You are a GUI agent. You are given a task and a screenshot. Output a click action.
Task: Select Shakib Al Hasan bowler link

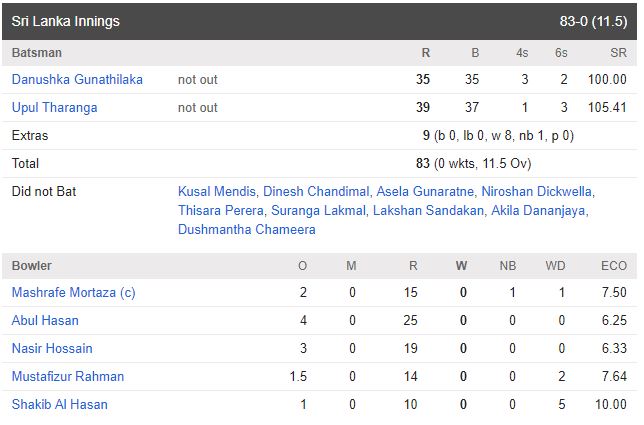click(59, 405)
